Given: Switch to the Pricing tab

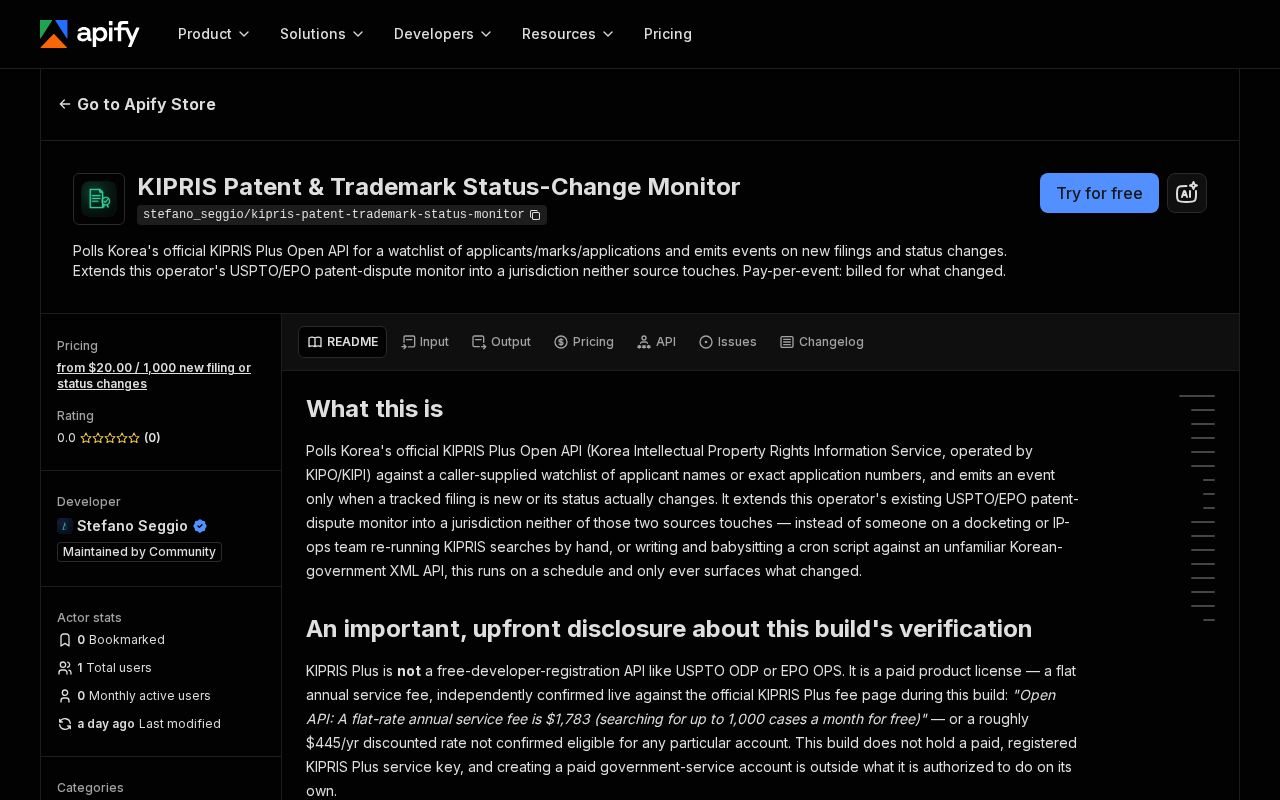Looking at the screenshot, I should tap(584, 342).
